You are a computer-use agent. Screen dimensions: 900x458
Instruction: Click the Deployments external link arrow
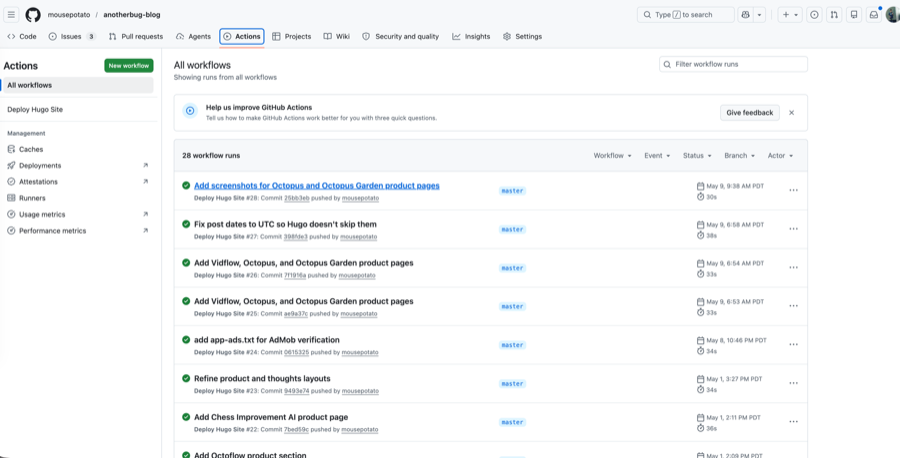(145, 165)
